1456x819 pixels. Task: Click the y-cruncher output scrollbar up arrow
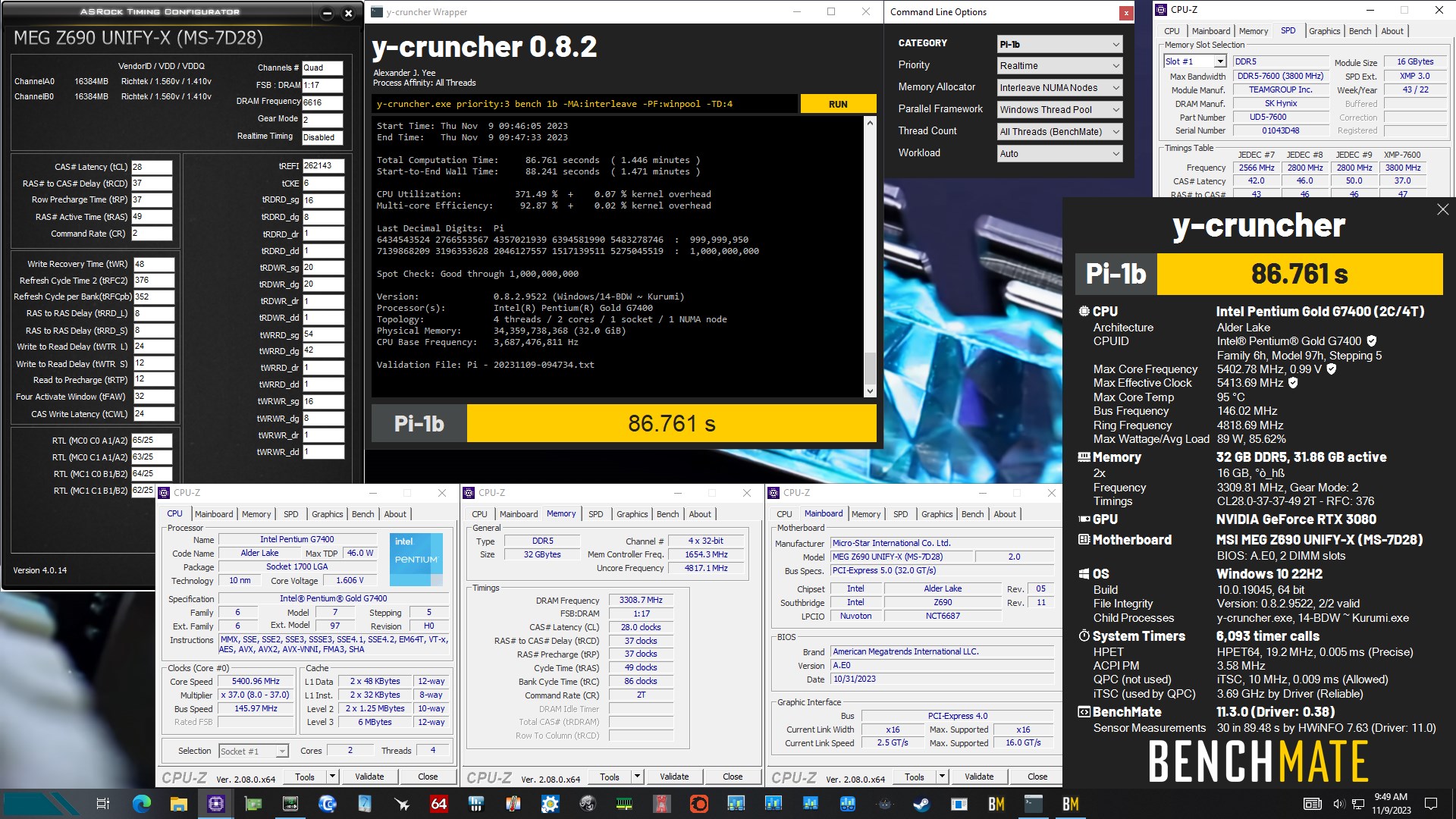point(870,122)
